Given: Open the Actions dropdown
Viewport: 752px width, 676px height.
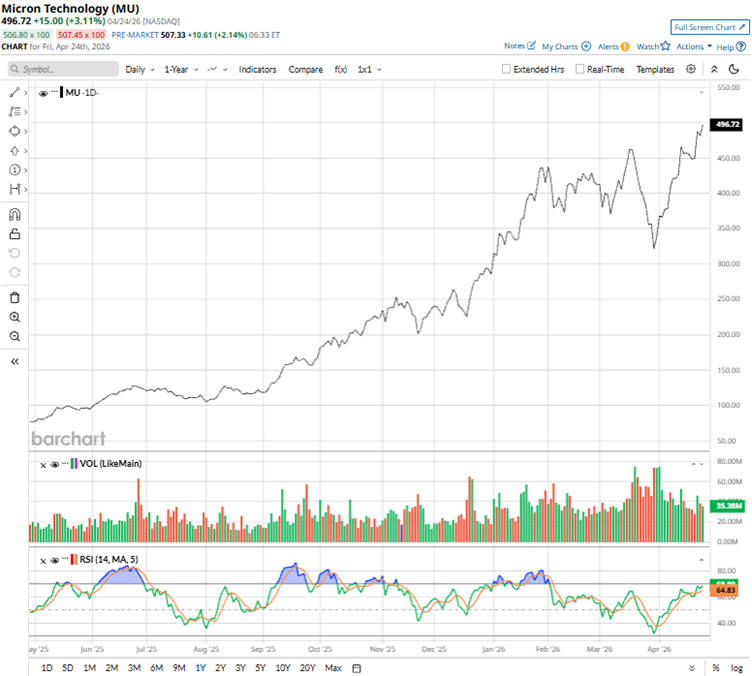Looking at the screenshot, I should pyautogui.click(x=694, y=47).
